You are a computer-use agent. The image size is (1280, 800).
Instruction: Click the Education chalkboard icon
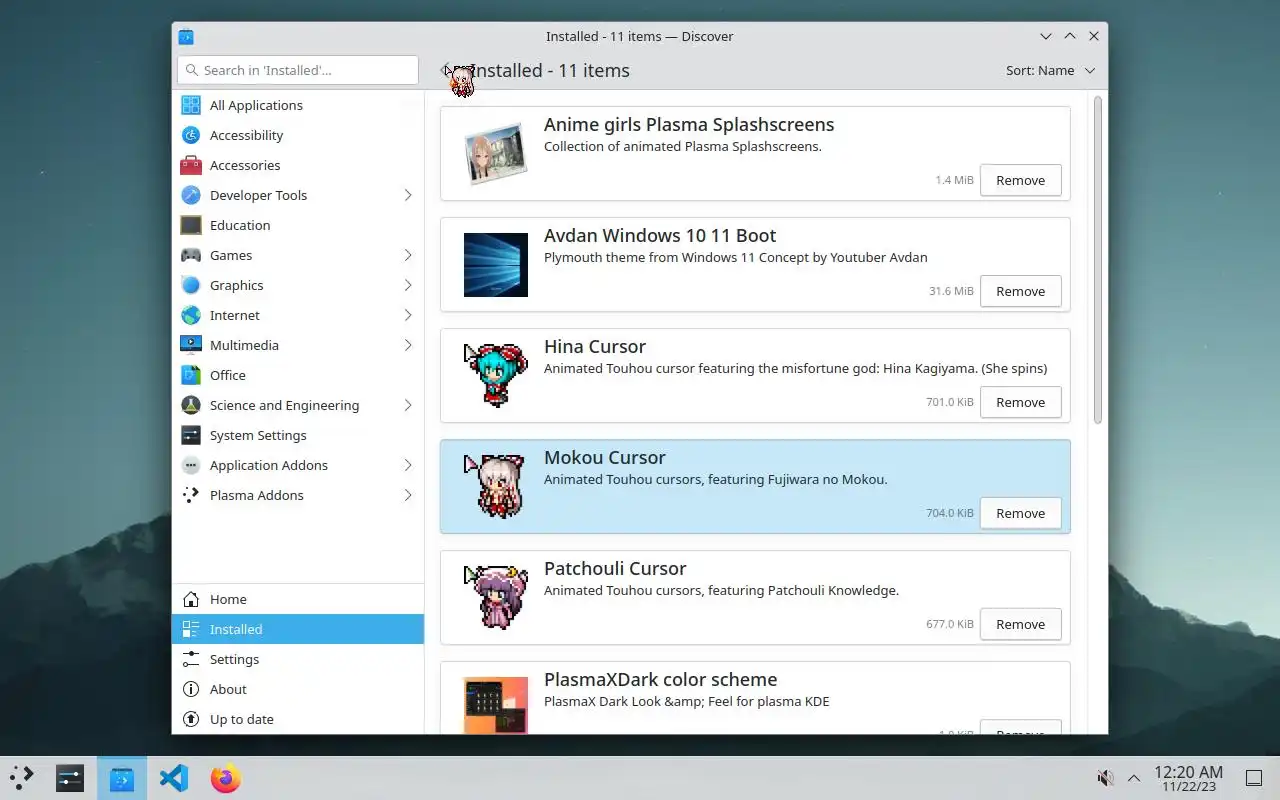click(191, 225)
